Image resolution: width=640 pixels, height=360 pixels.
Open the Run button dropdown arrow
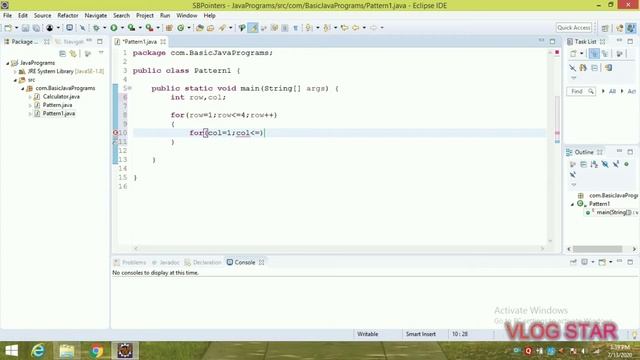[122, 28]
